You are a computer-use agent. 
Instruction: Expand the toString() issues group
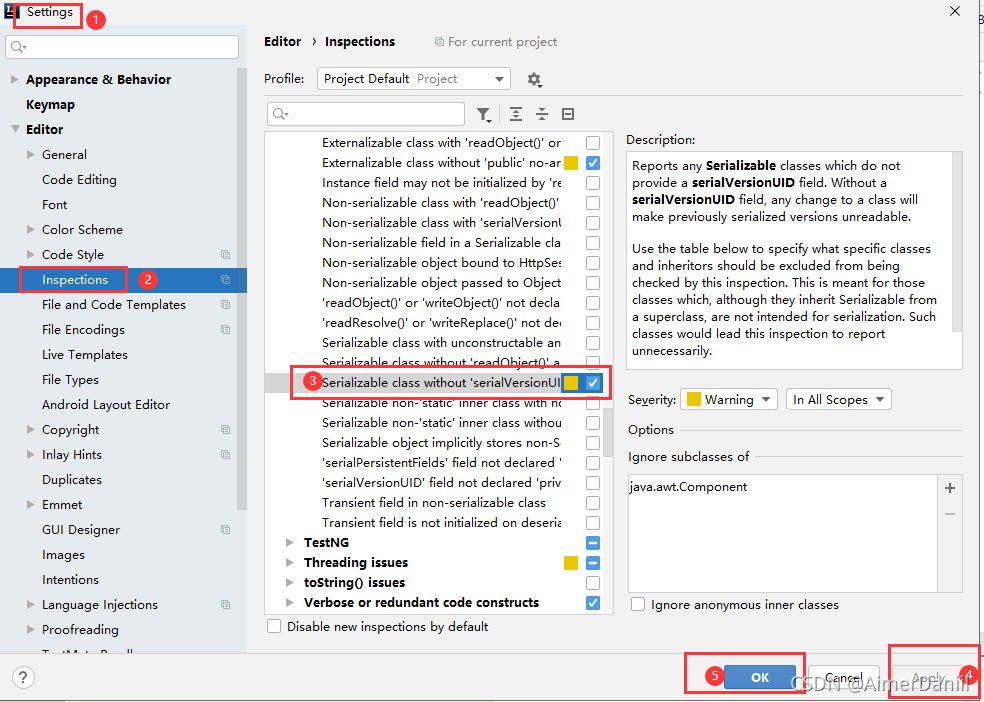pos(289,583)
